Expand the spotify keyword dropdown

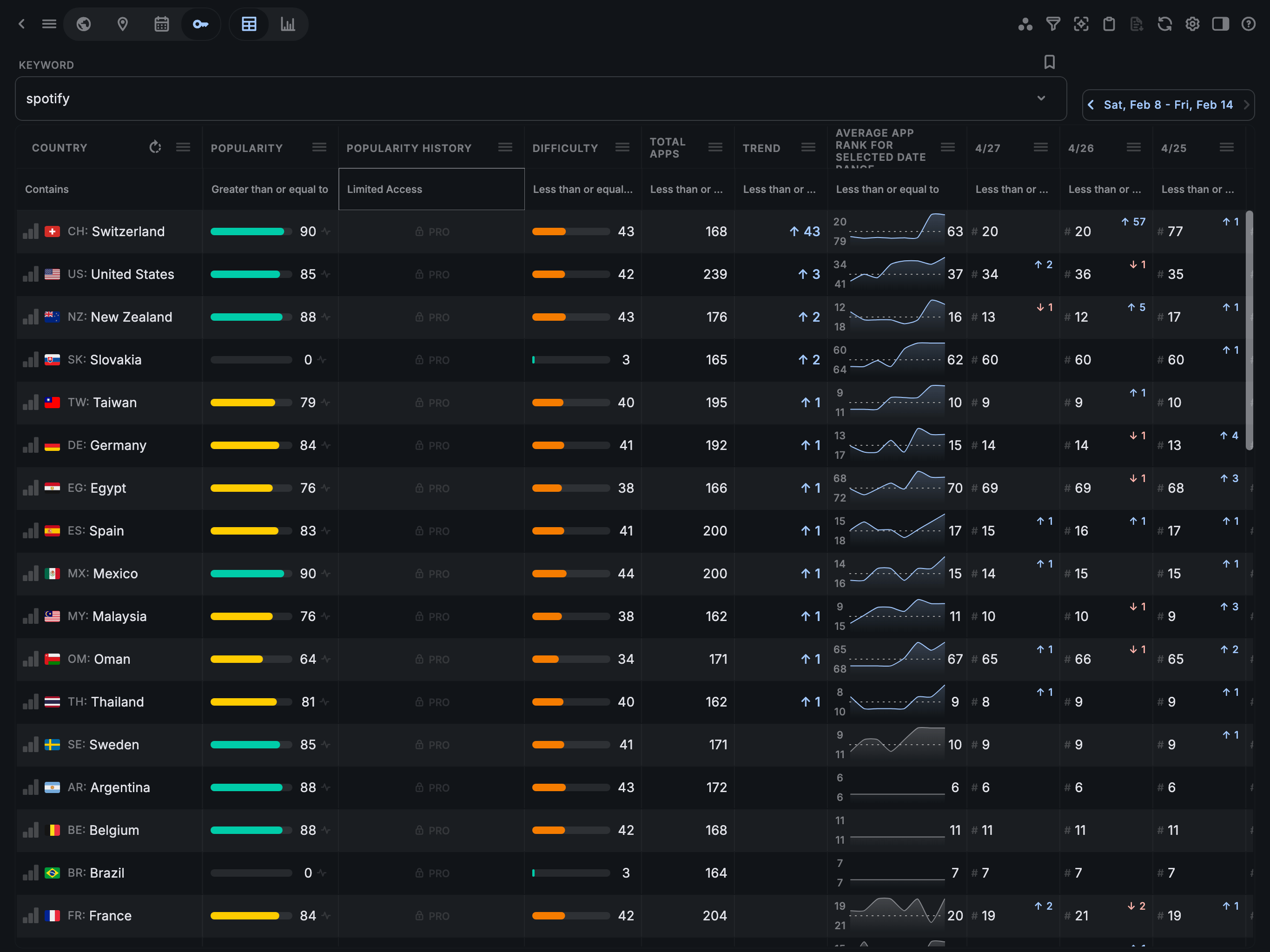1041,98
